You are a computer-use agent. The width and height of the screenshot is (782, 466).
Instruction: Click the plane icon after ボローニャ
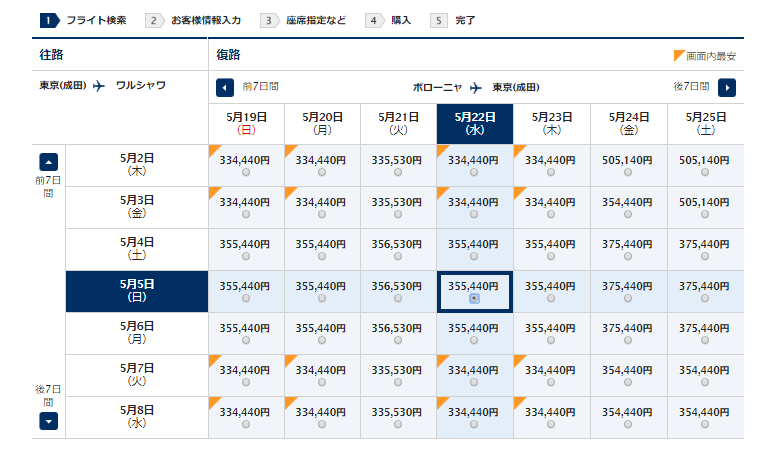pos(476,88)
